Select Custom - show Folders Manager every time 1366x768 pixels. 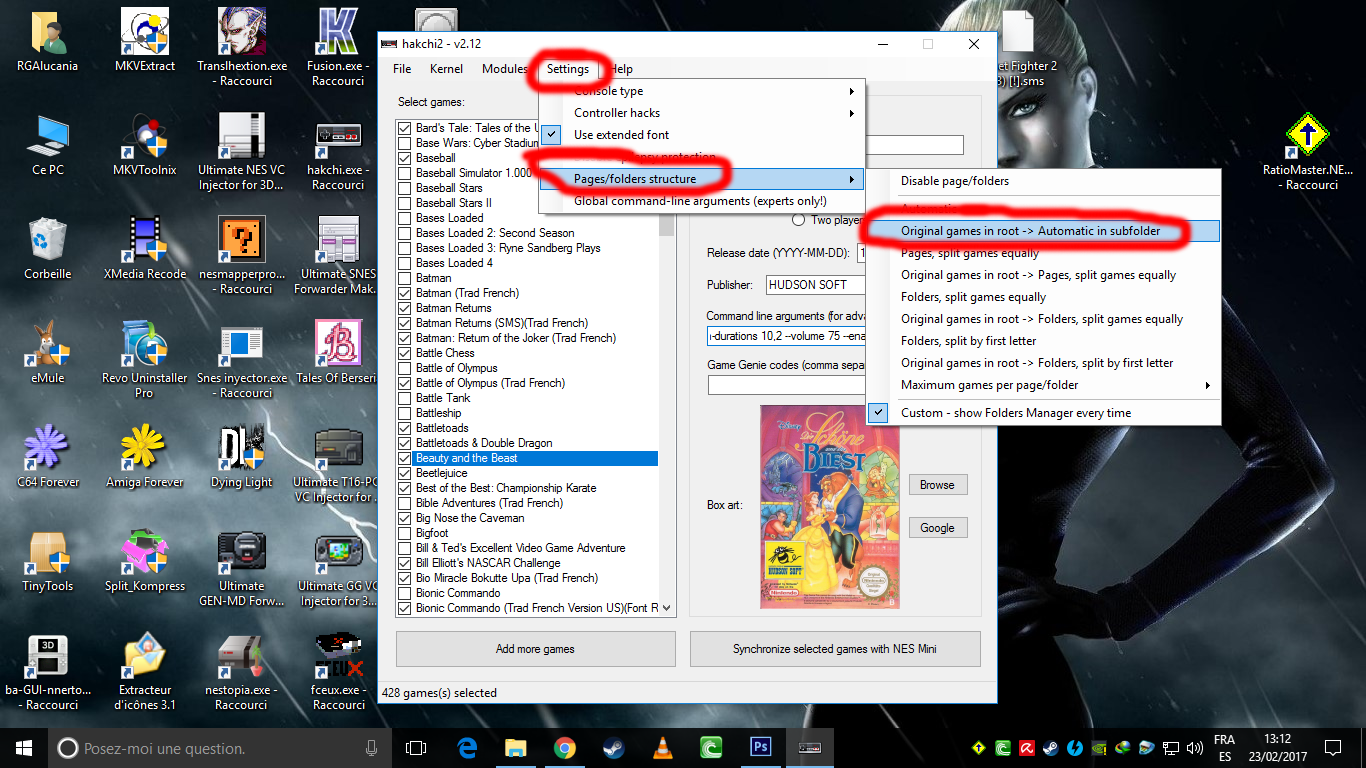tap(1043, 413)
